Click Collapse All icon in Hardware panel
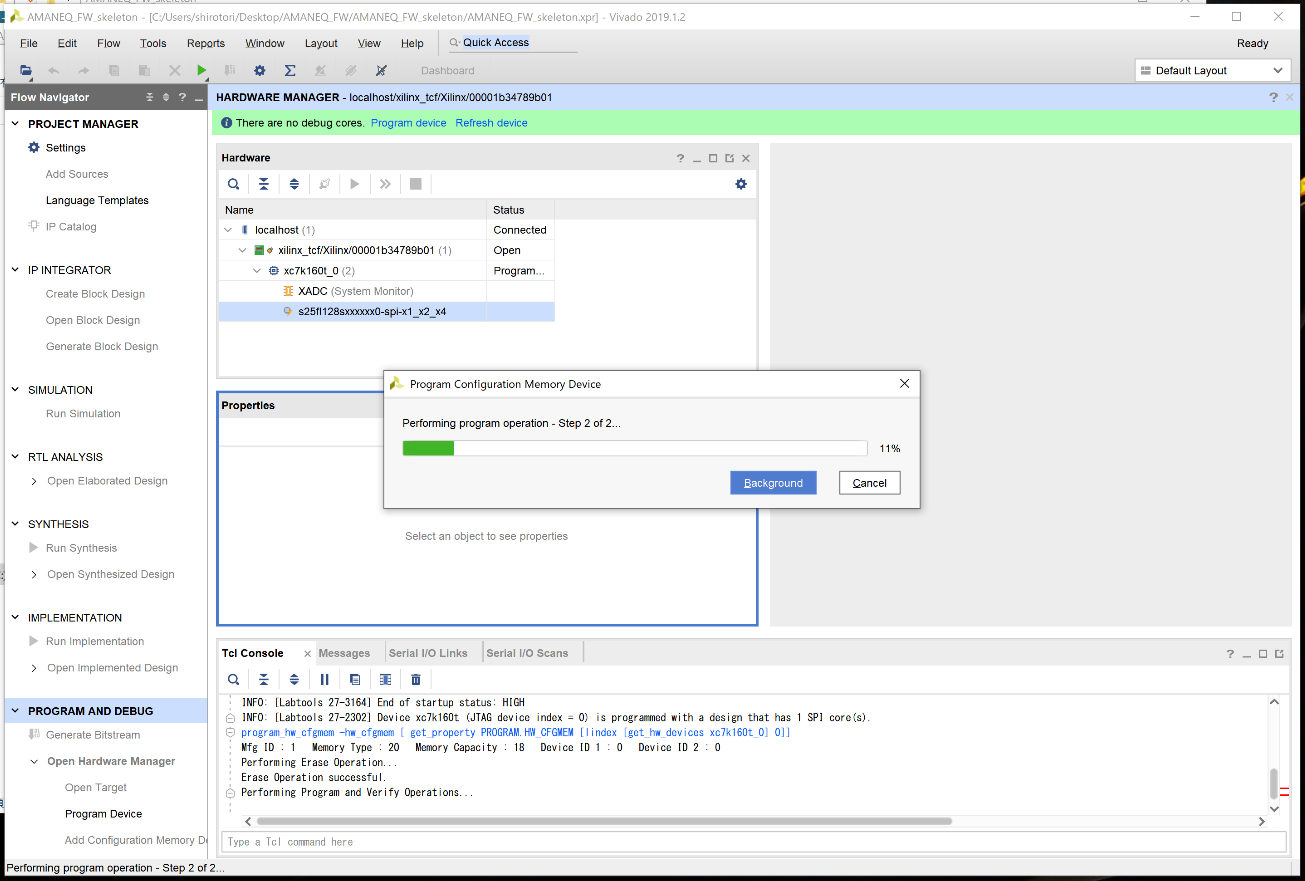 click(263, 184)
